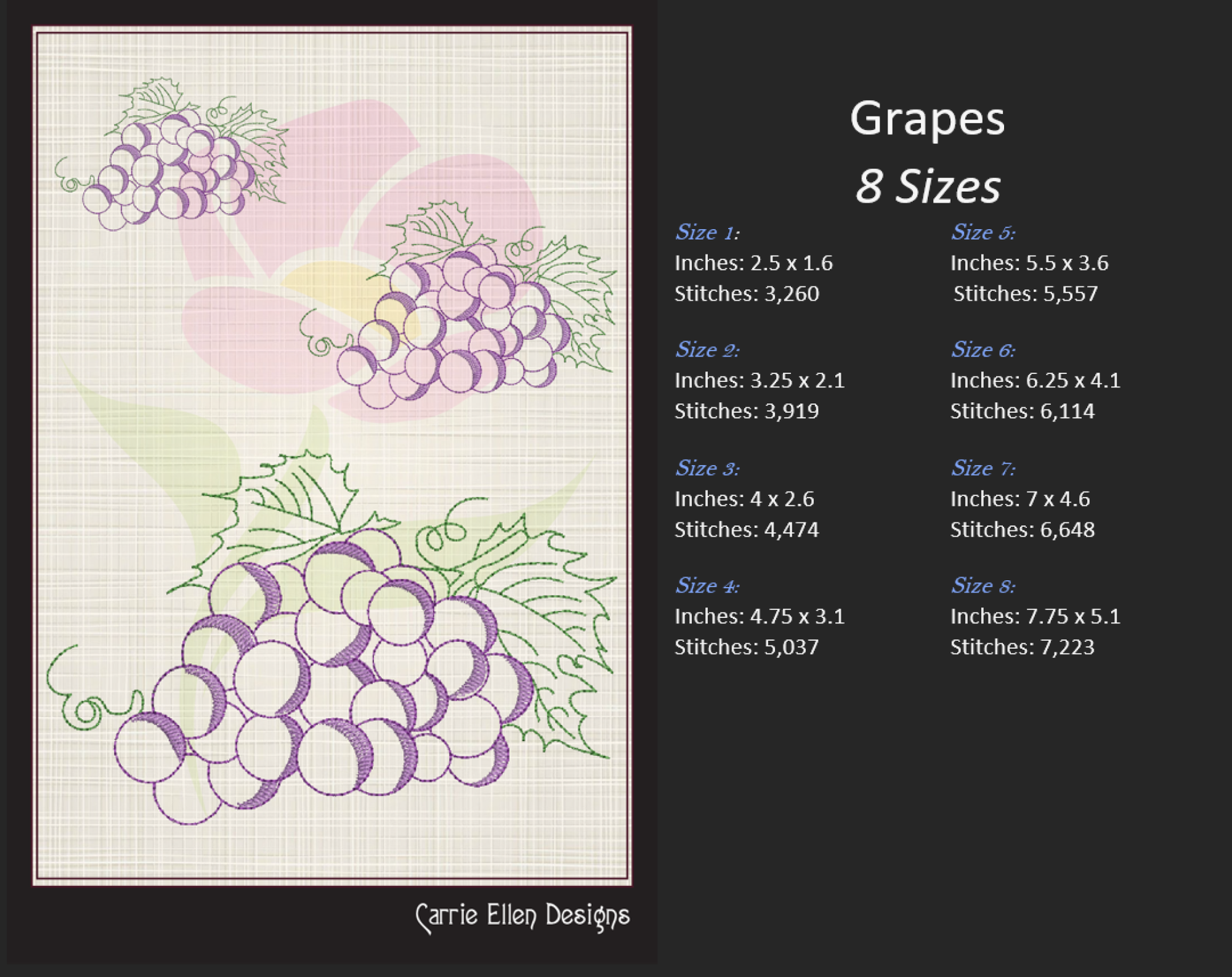Screen dimensions: 1232x977
Task: Click Inches: 7.75 x 5.1 text
Action: pos(1035,616)
